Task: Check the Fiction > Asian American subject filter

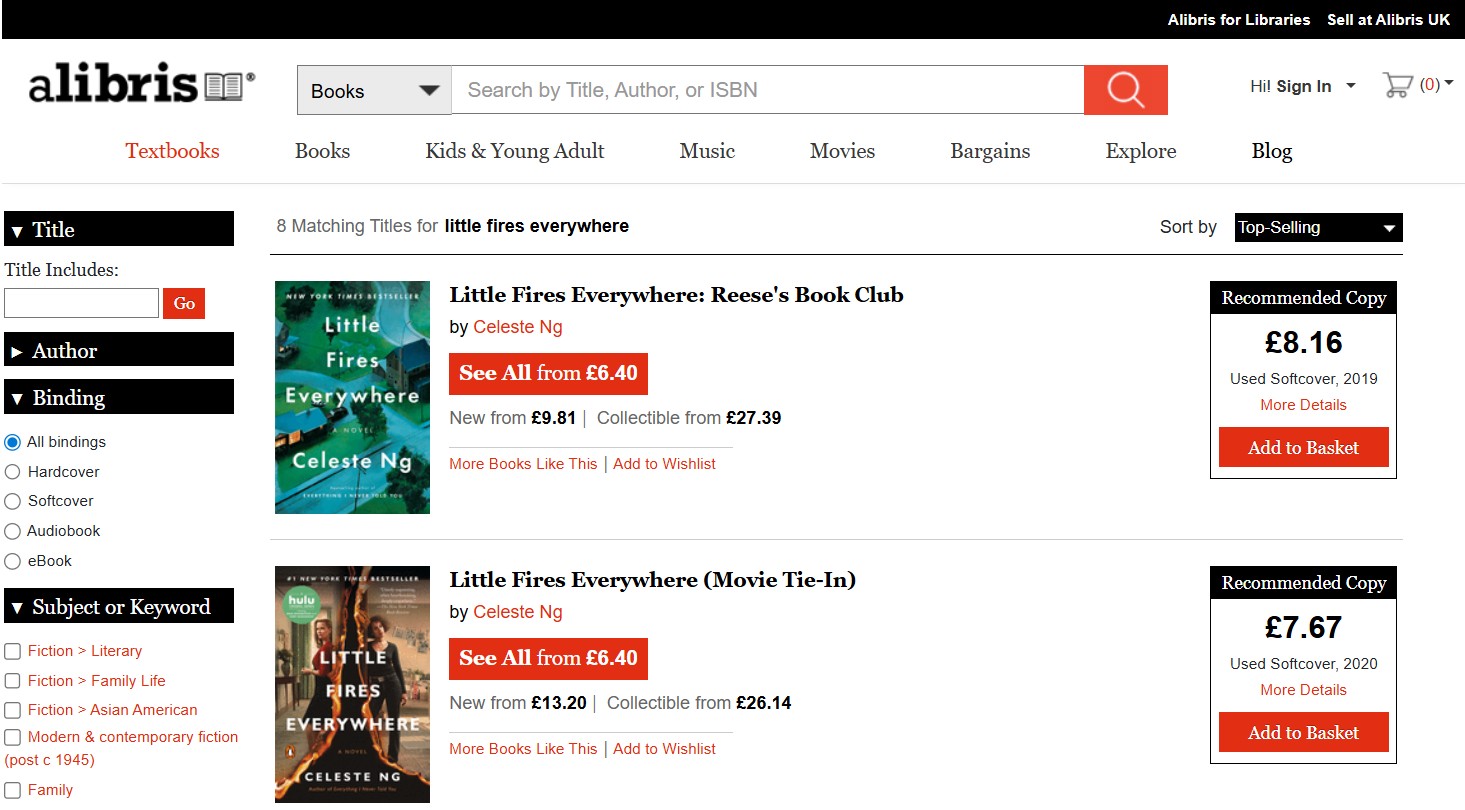Action: tap(12, 710)
